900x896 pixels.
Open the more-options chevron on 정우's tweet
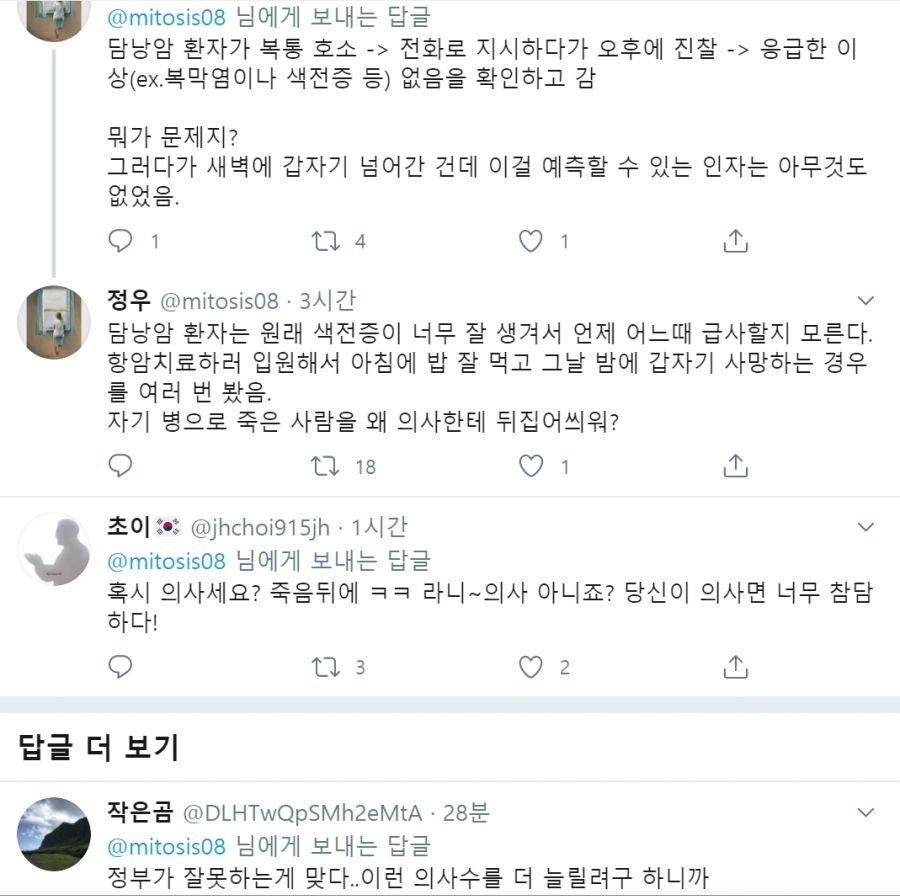[x=866, y=301]
